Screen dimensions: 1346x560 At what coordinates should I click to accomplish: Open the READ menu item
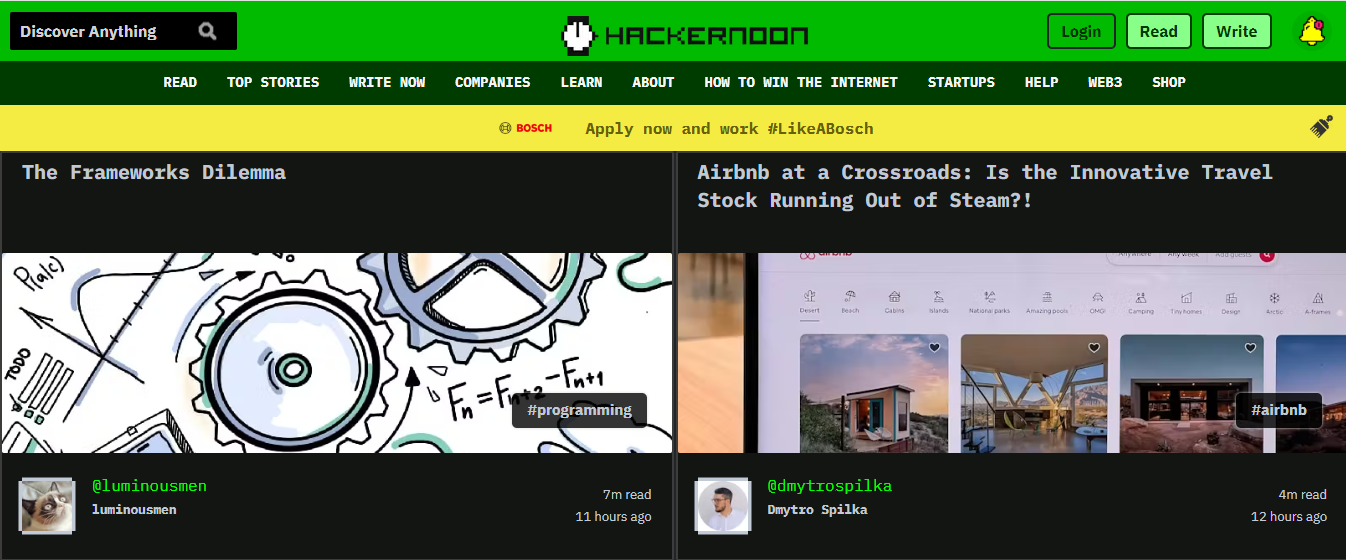[x=180, y=82]
